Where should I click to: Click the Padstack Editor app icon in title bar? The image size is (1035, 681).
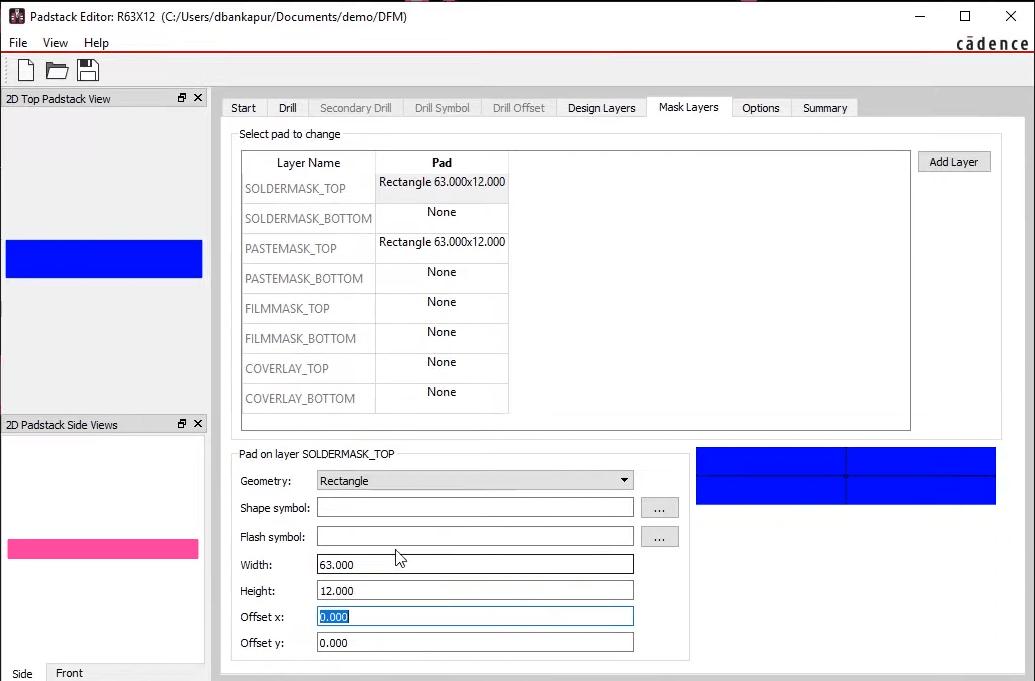[x=17, y=16]
